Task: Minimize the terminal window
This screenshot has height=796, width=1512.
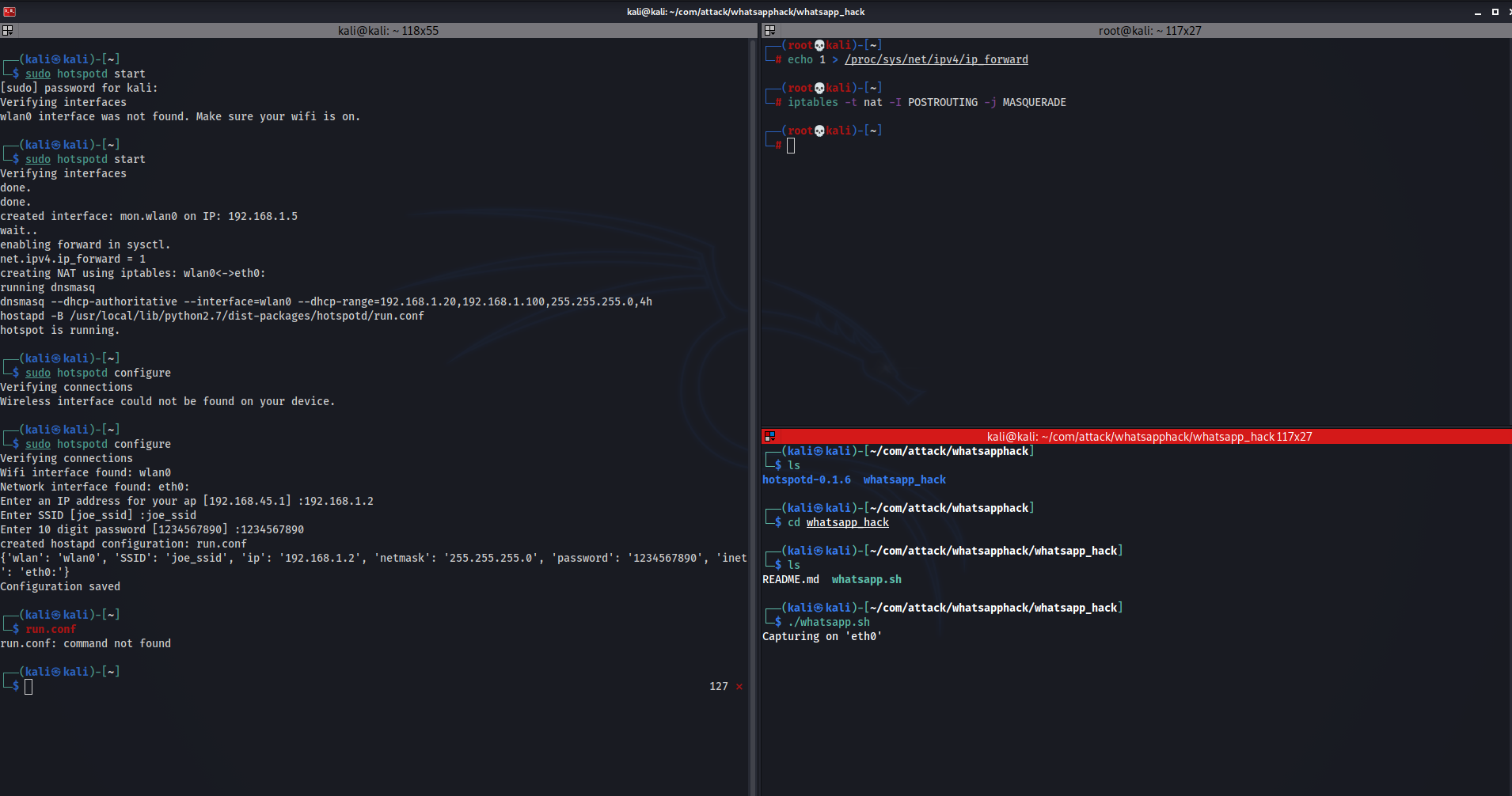Action: tap(1477, 12)
